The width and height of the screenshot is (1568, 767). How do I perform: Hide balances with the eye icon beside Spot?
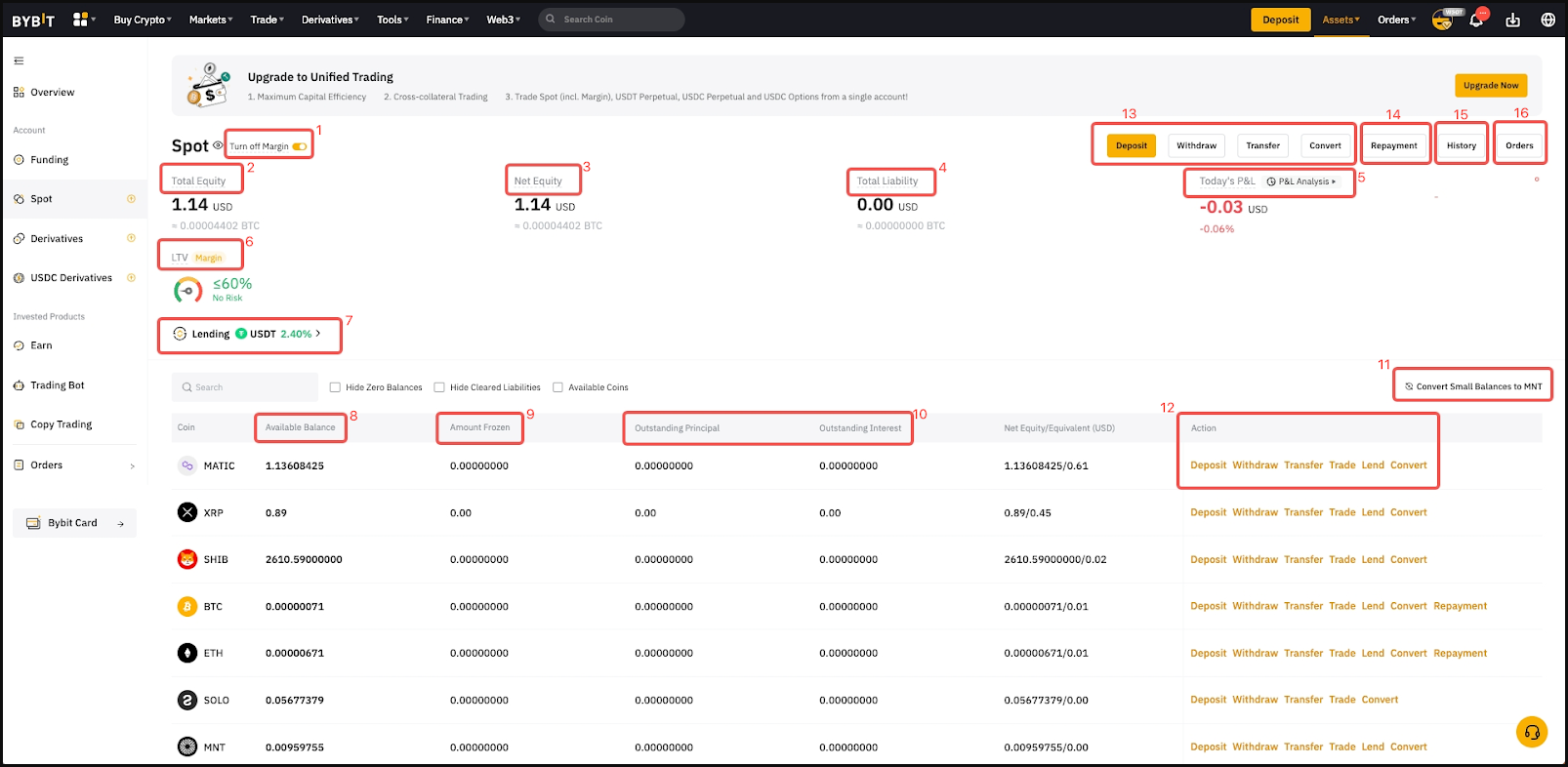pyautogui.click(x=218, y=145)
